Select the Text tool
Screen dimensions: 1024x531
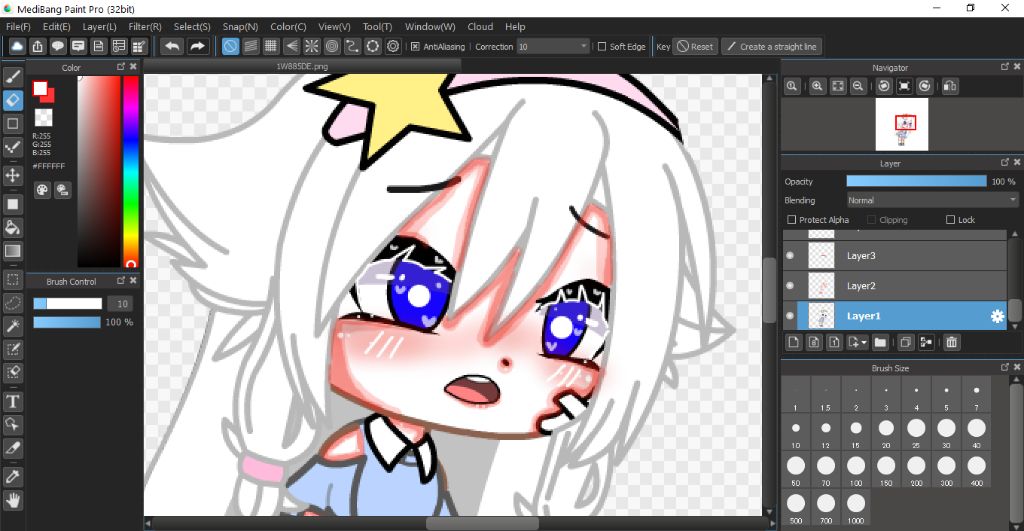click(12, 401)
